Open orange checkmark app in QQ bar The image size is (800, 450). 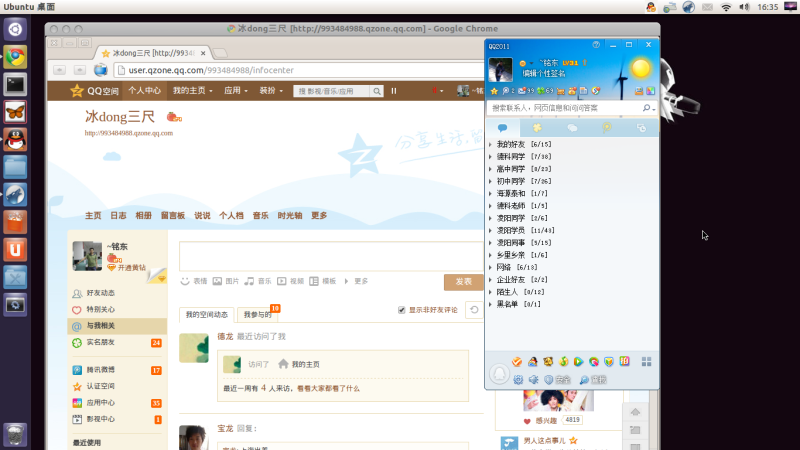[x=517, y=362]
